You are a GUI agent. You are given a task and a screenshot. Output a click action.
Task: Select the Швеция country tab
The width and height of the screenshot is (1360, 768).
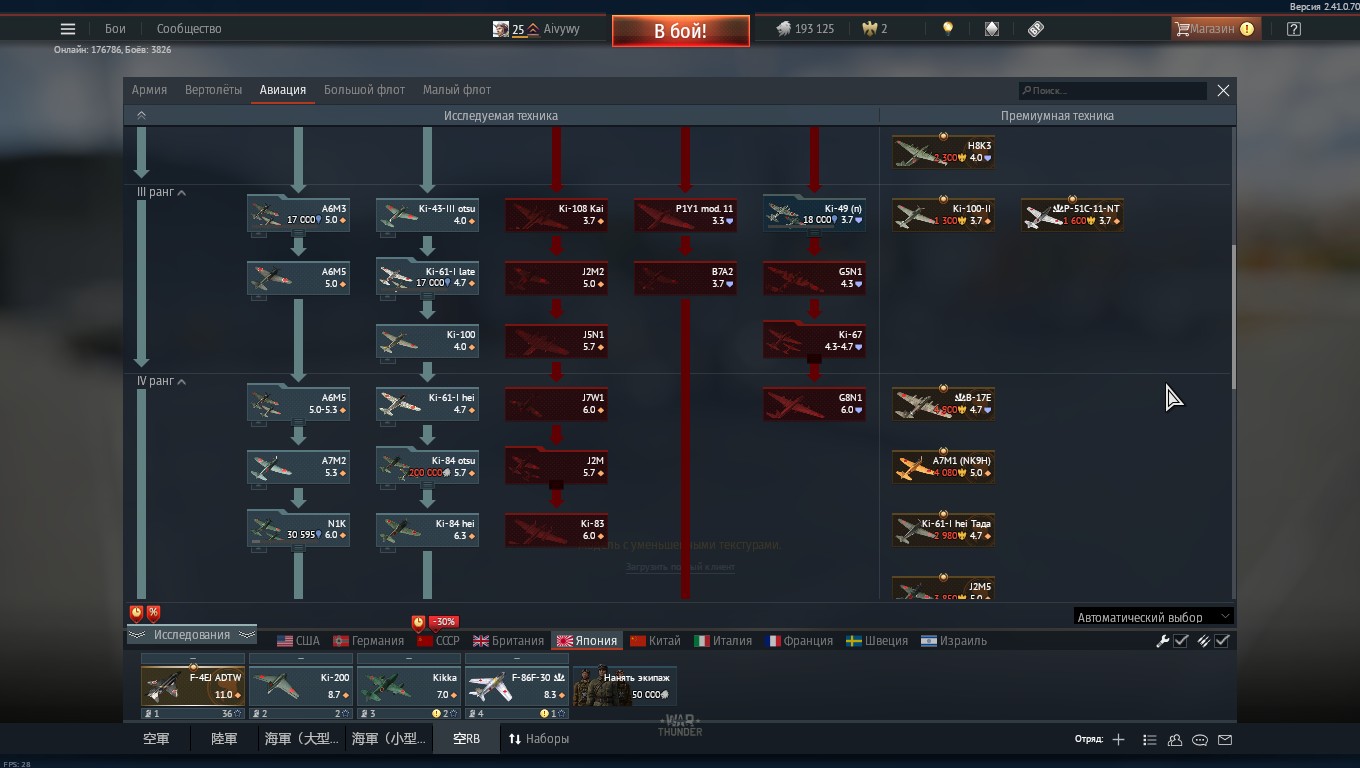877,641
